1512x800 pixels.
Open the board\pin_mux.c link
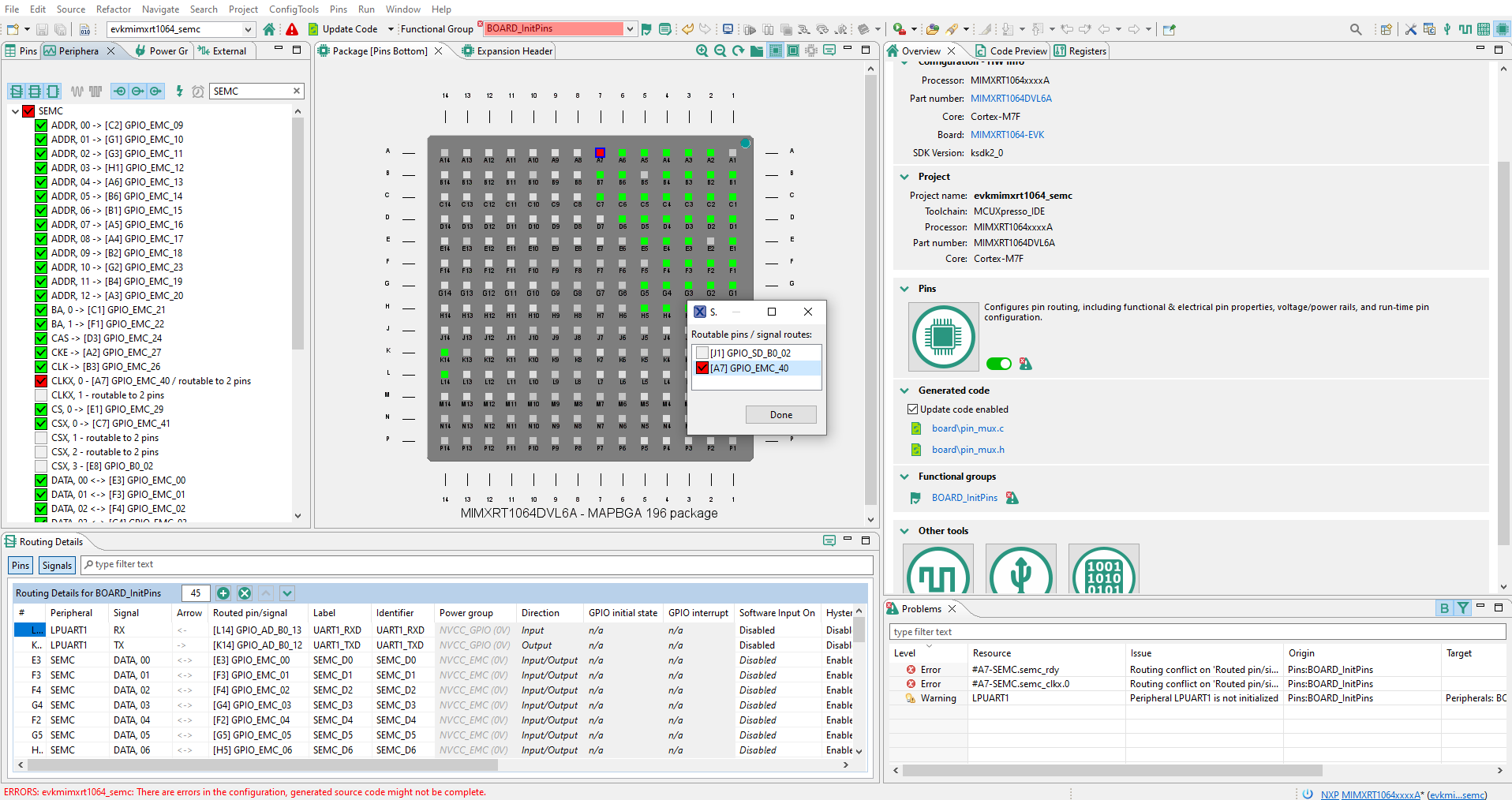click(967, 428)
